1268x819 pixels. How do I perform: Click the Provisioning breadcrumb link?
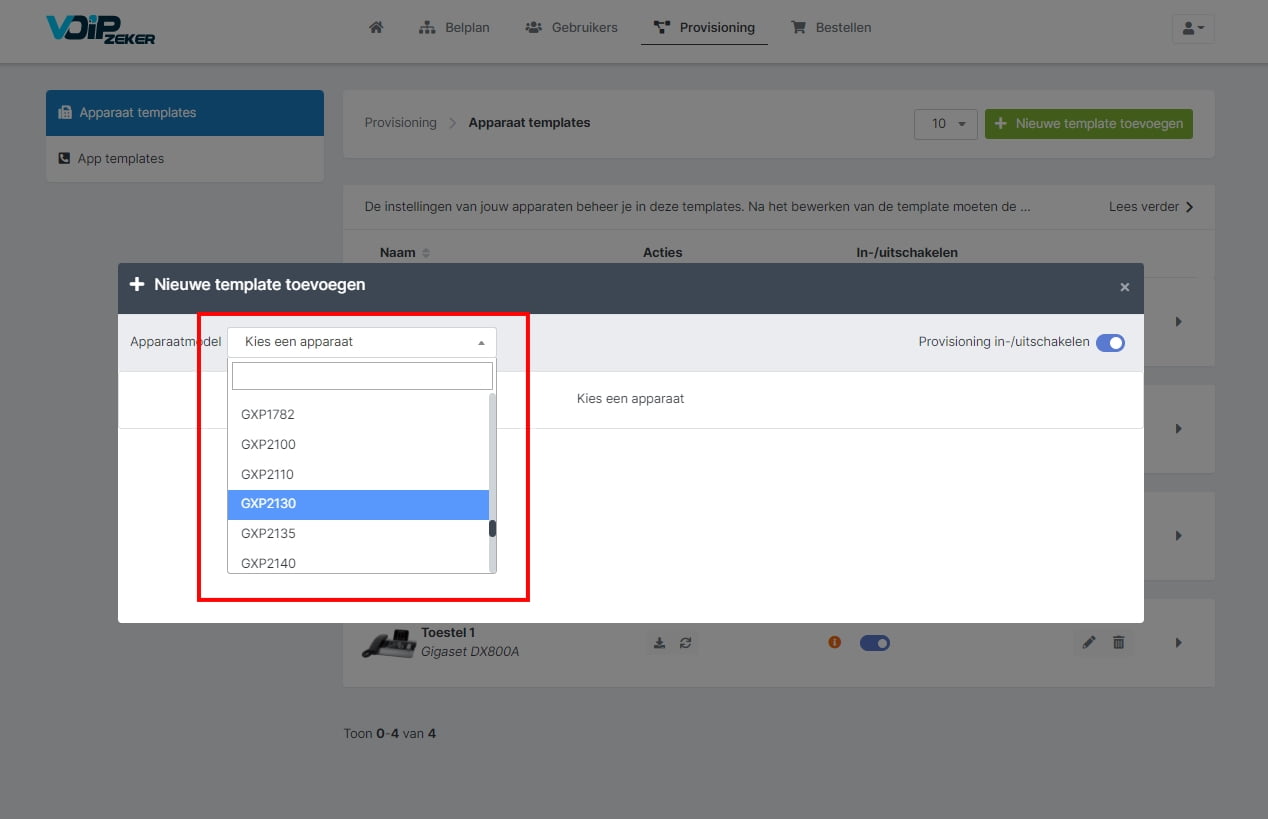(x=400, y=123)
